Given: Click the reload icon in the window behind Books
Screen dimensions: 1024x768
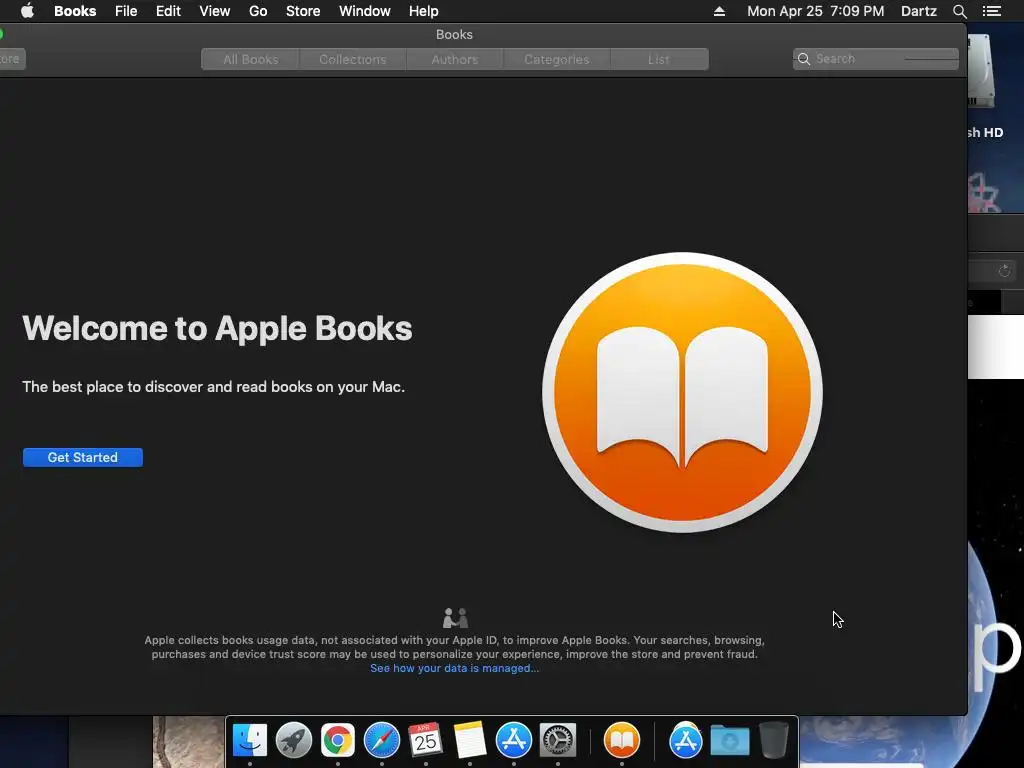Looking at the screenshot, I should (x=1004, y=270).
